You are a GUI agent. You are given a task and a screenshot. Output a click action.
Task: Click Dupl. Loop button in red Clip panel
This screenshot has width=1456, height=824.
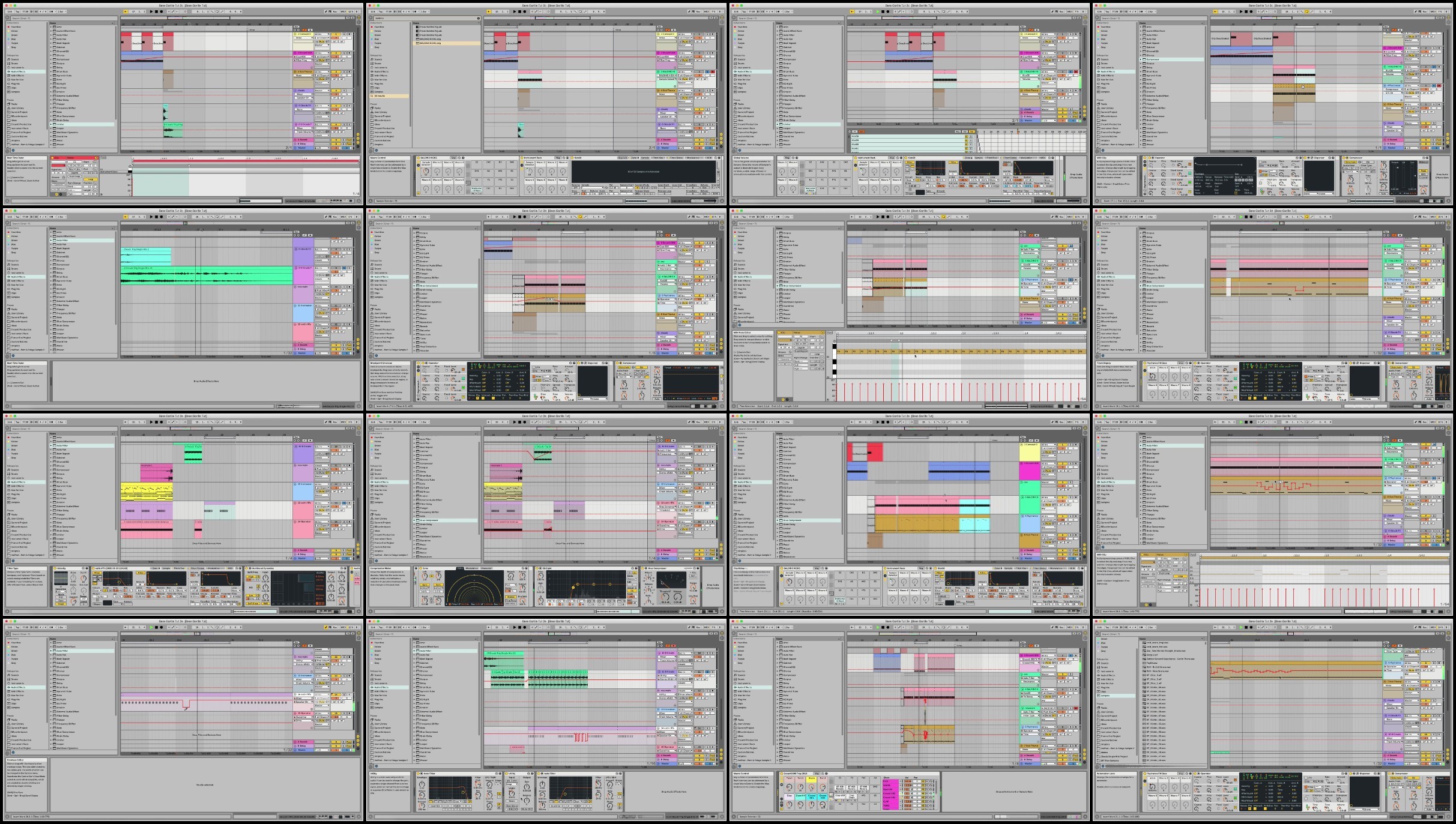pyautogui.click(x=74, y=176)
